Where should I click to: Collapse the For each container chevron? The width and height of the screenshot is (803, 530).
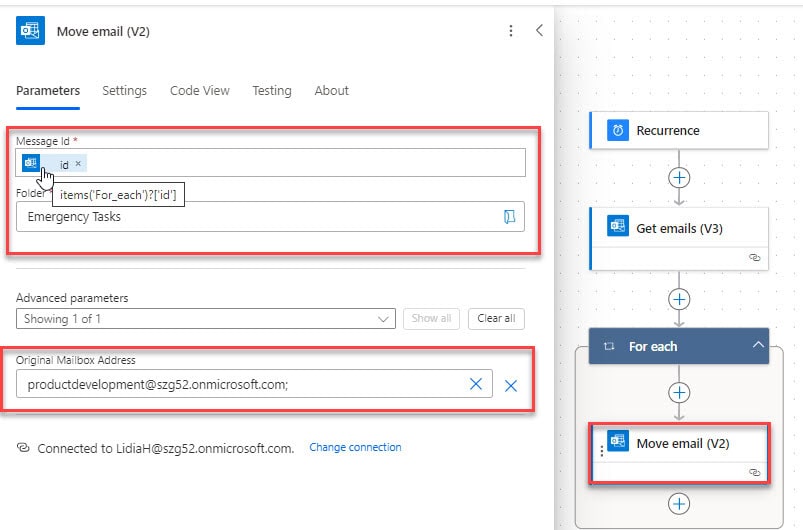(x=758, y=345)
